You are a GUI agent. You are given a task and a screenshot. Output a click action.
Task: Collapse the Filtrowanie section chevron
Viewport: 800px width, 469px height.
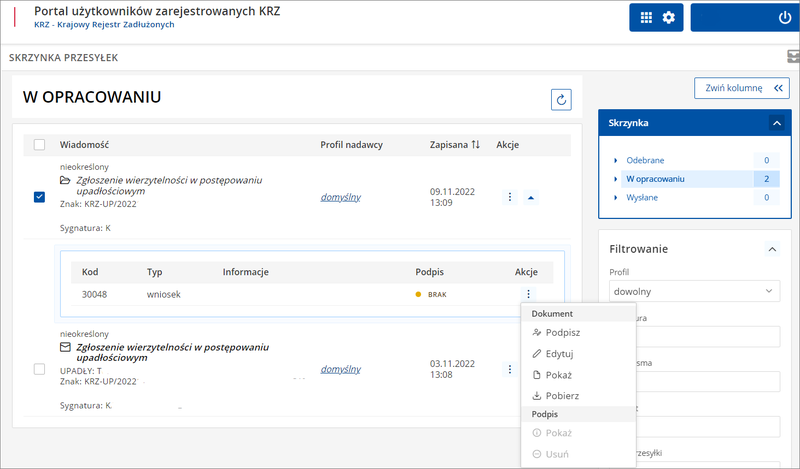(x=771, y=249)
